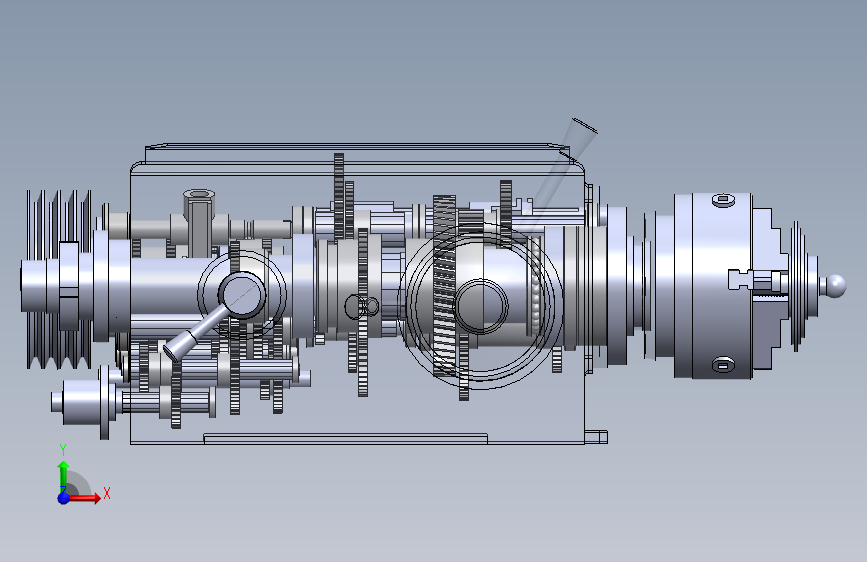Click the red X axis arrow of the triad
Image resolution: width=867 pixels, height=562 pixels.
pyautogui.click(x=86, y=498)
